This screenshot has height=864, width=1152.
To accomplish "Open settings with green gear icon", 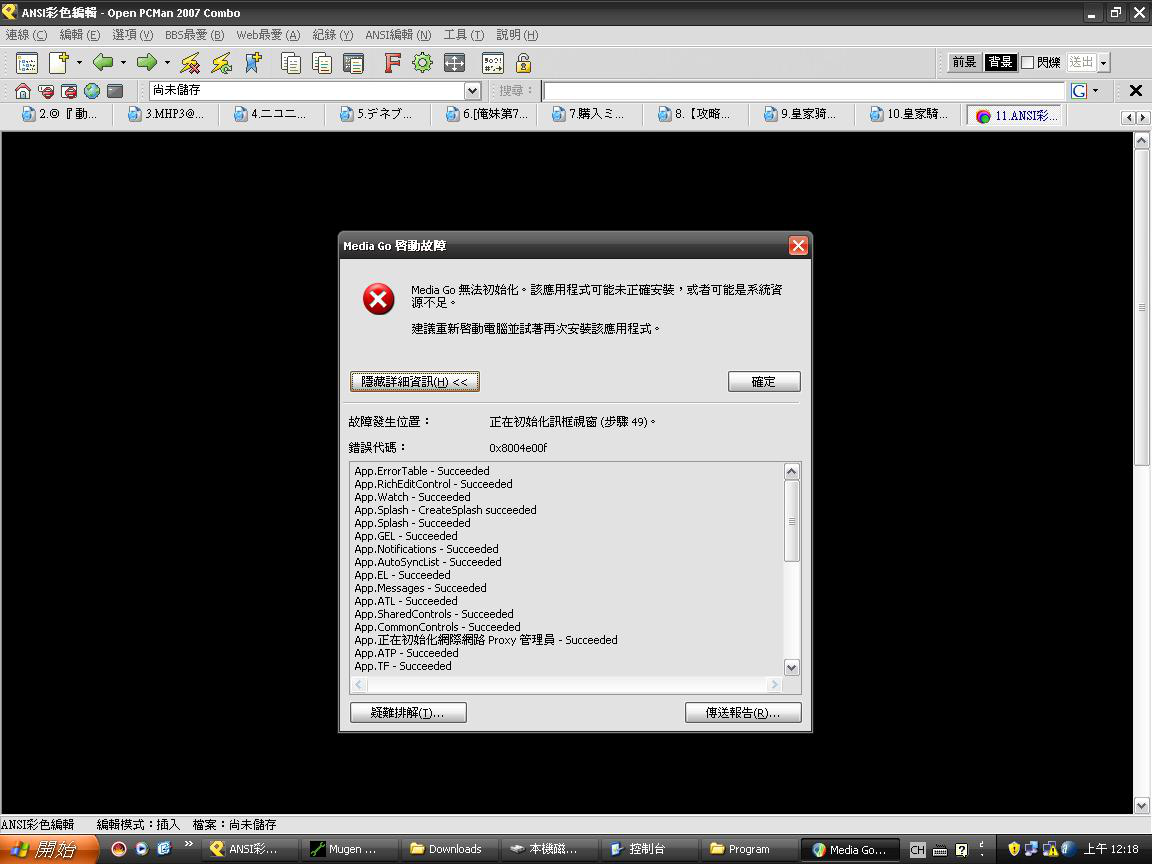I will coord(422,63).
